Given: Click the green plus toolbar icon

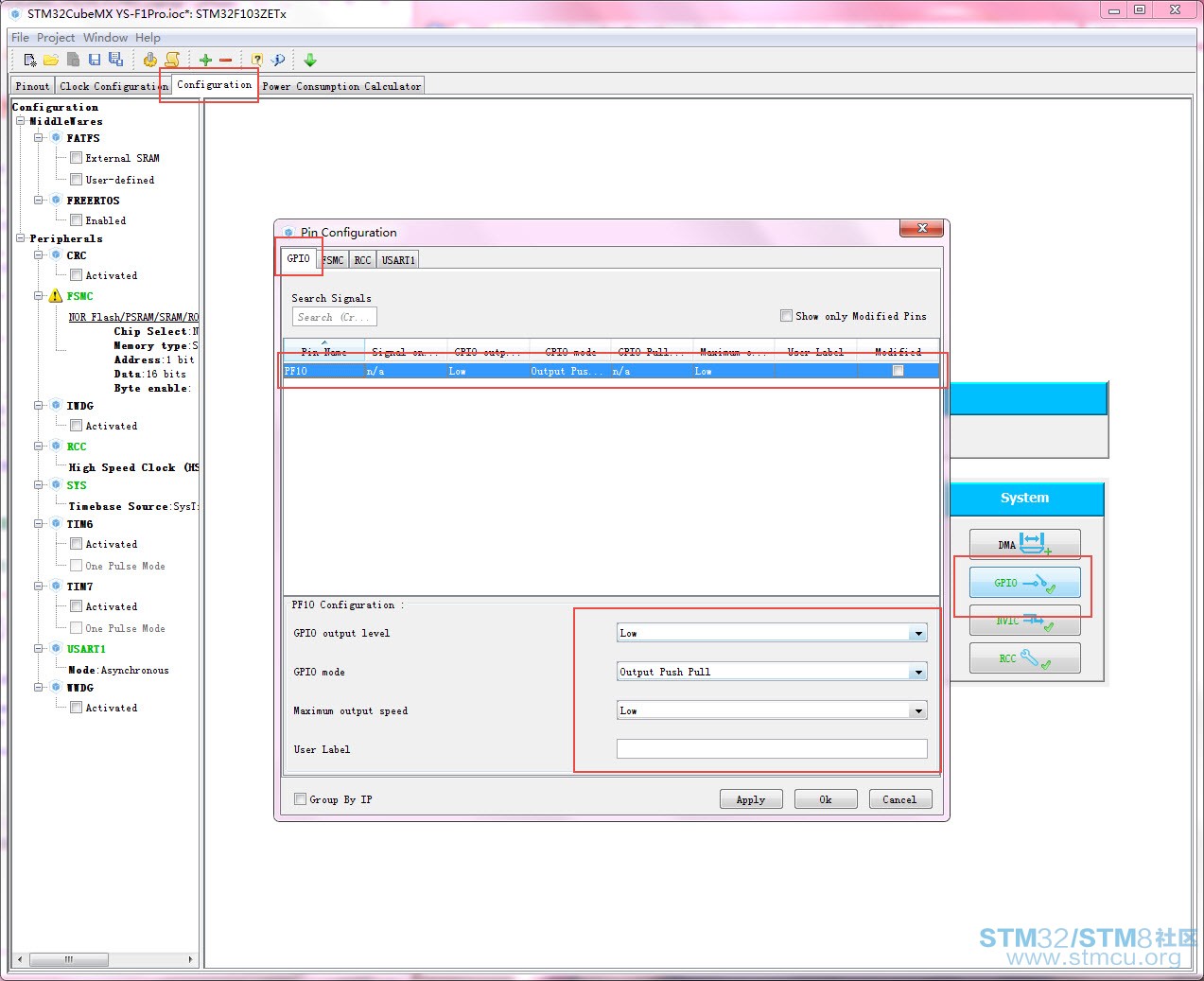Looking at the screenshot, I should tap(205, 60).
